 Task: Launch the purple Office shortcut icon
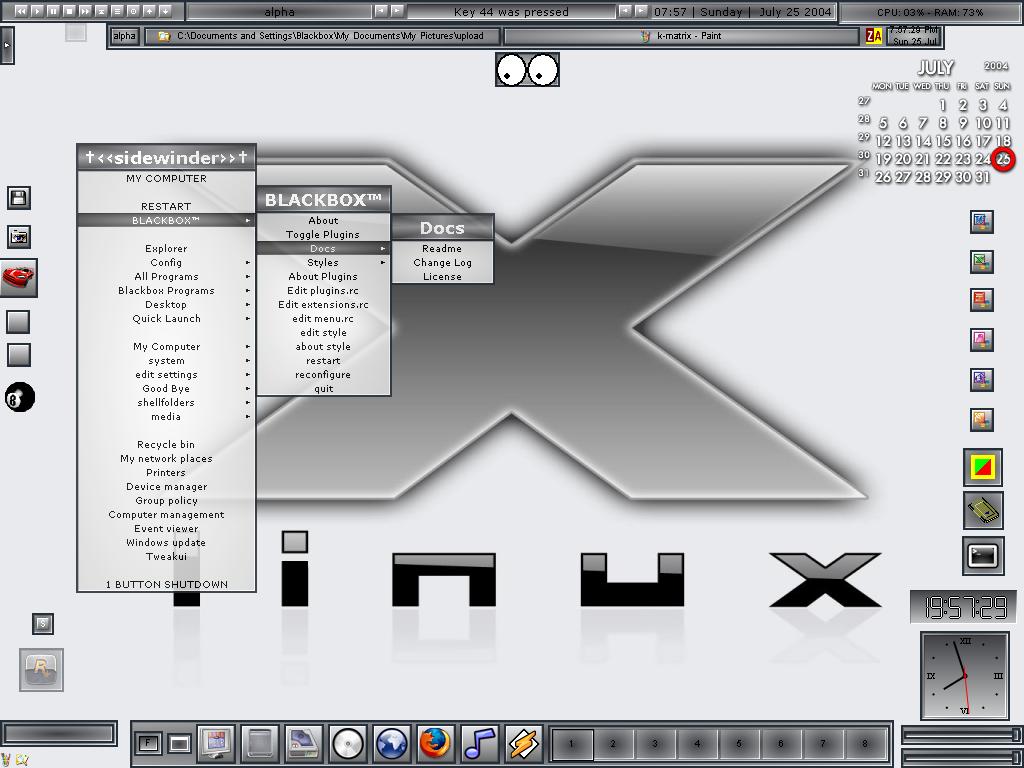point(982,379)
